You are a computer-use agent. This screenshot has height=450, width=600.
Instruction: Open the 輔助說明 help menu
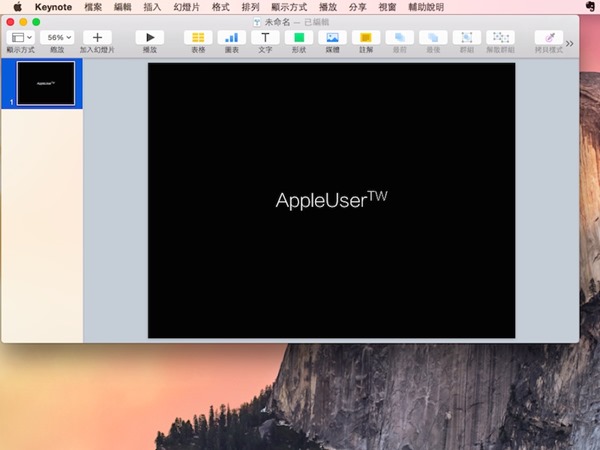click(x=426, y=6)
